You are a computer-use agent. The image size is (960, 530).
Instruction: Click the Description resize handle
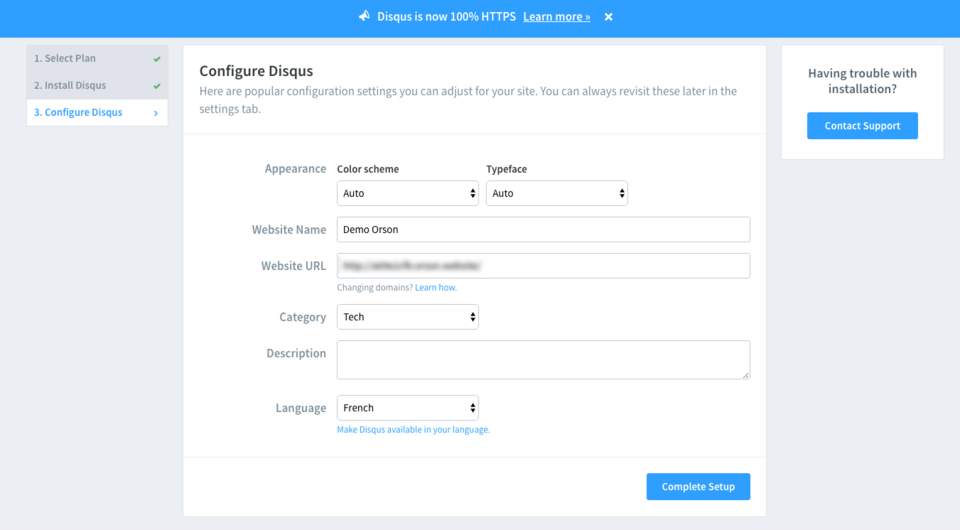pos(746,375)
